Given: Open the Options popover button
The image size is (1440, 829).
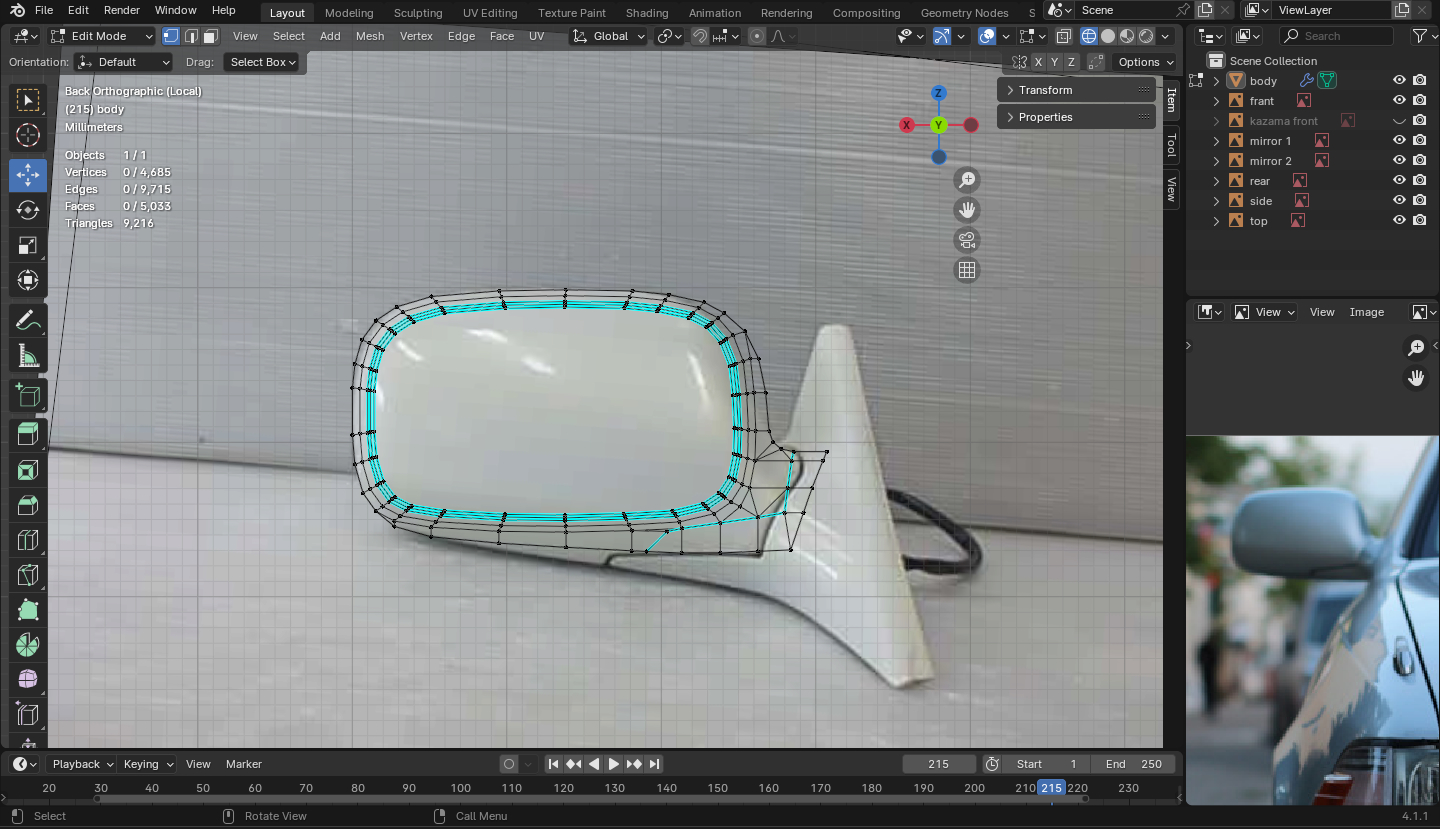Looking at the screenshot, I should (x=1146, y=62).
